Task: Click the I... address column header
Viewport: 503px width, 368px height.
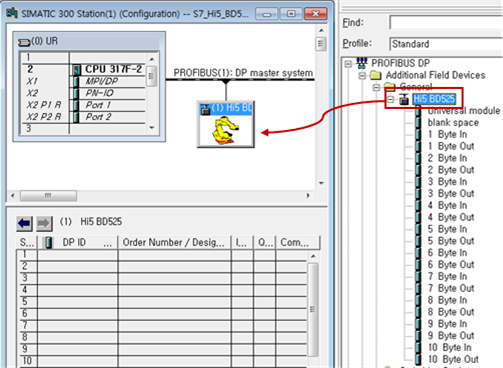Action: tap(242, 243)
